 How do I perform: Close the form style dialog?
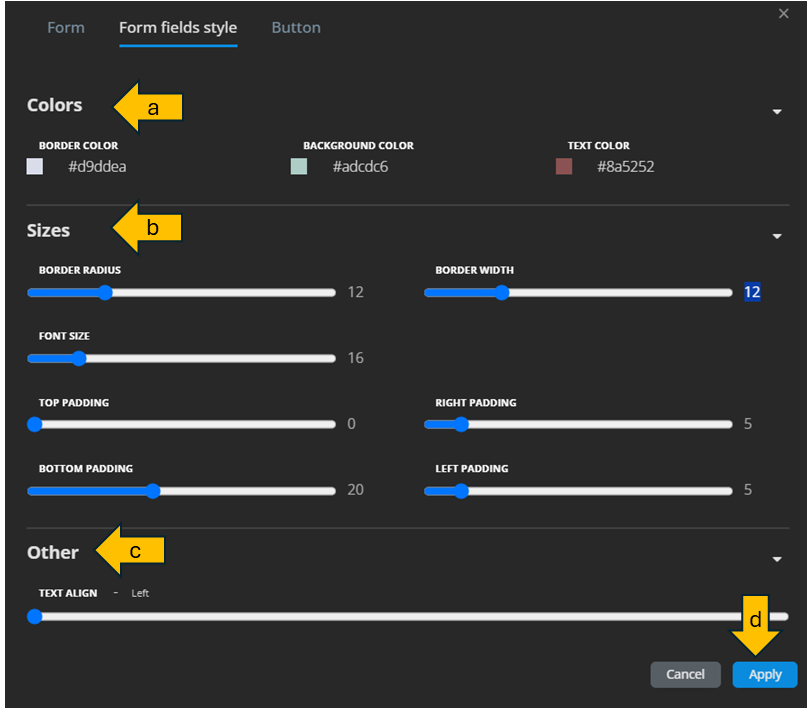(783, 13)
